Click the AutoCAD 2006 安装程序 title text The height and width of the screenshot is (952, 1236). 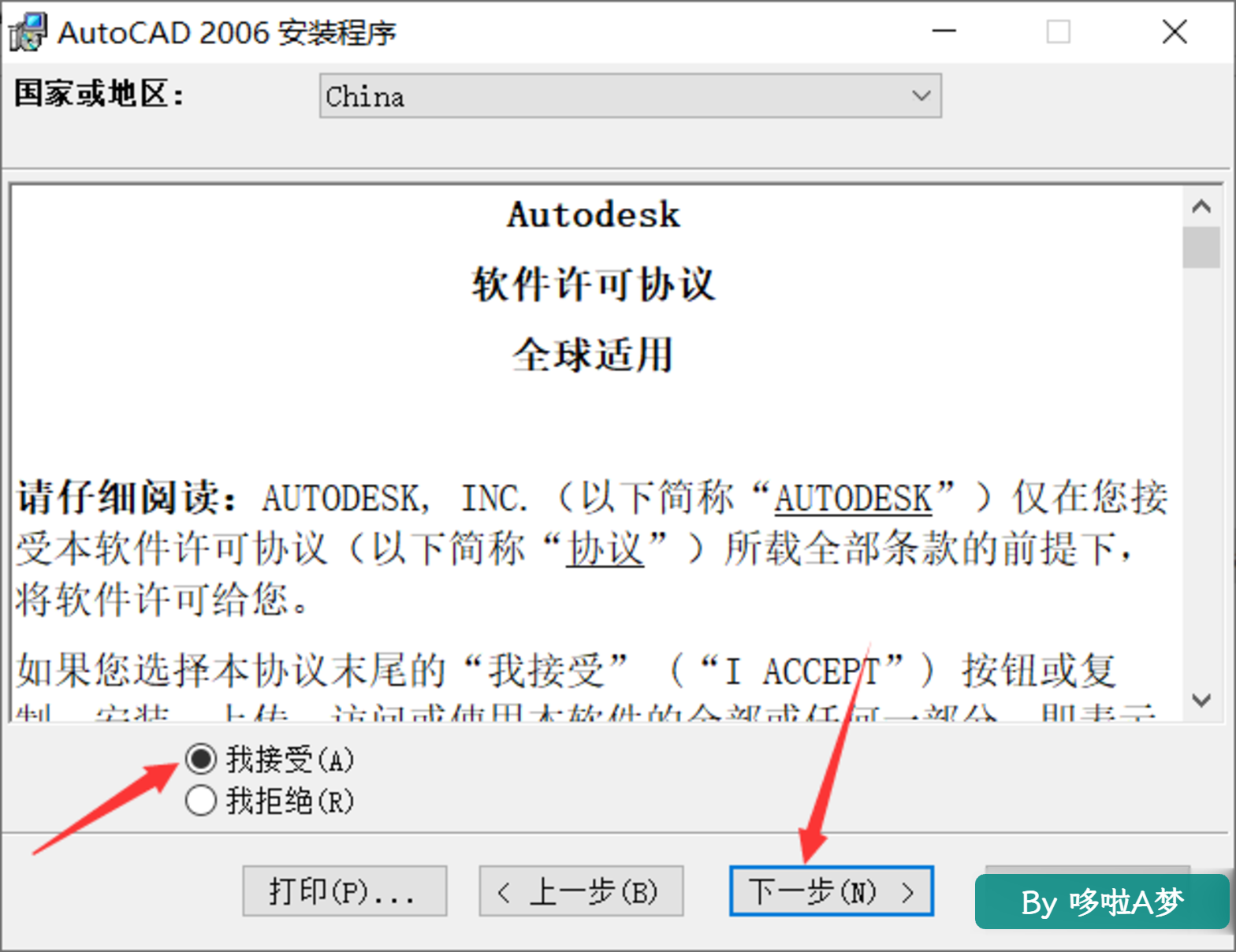pos(227,32)
